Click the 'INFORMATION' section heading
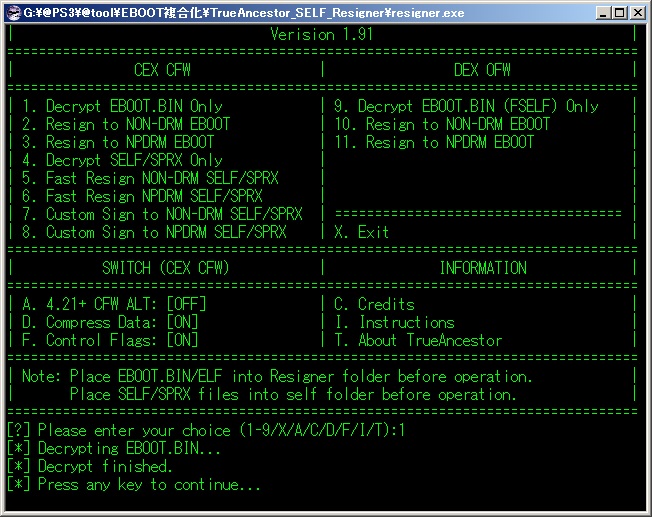Viewport: 652px width, 517px height. point(483,268)
